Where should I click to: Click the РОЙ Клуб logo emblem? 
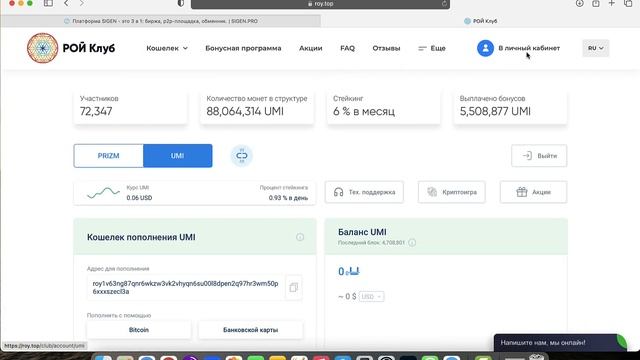(x=42, y=48)
